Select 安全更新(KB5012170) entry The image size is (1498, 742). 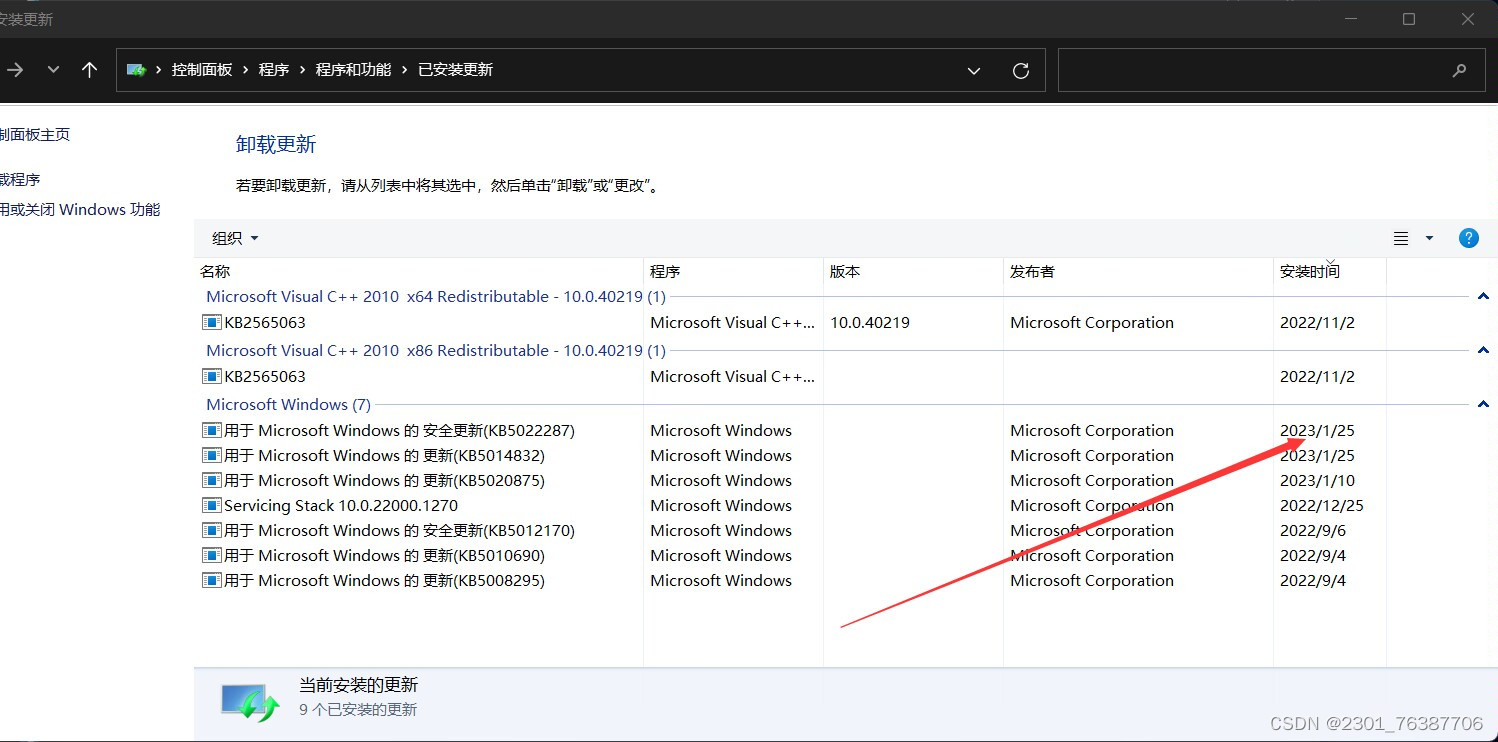(x=400, y=531)
